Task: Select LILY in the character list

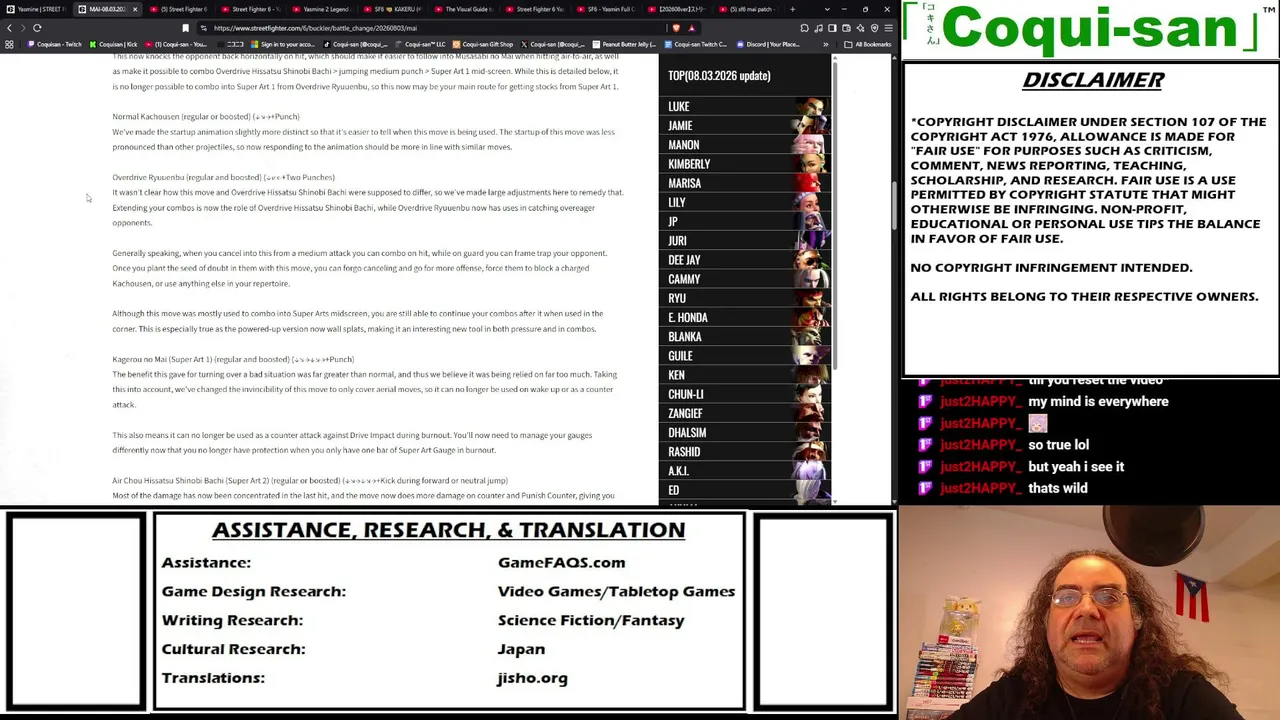Action: (746, 202)
